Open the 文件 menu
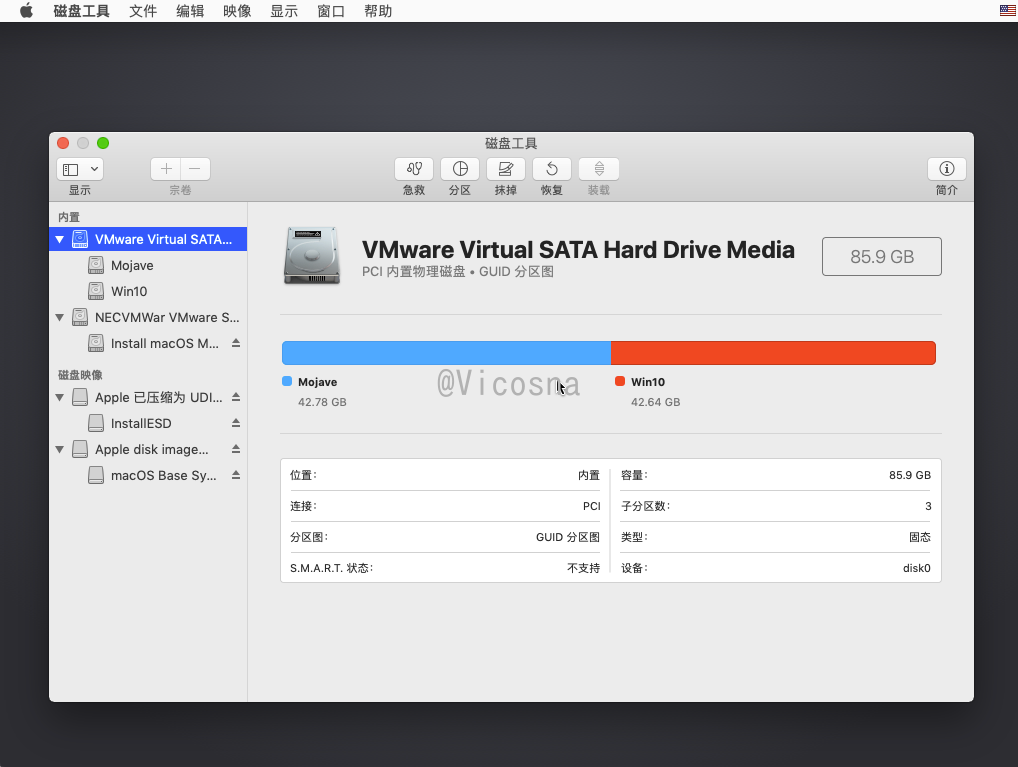 pos(143,11)
